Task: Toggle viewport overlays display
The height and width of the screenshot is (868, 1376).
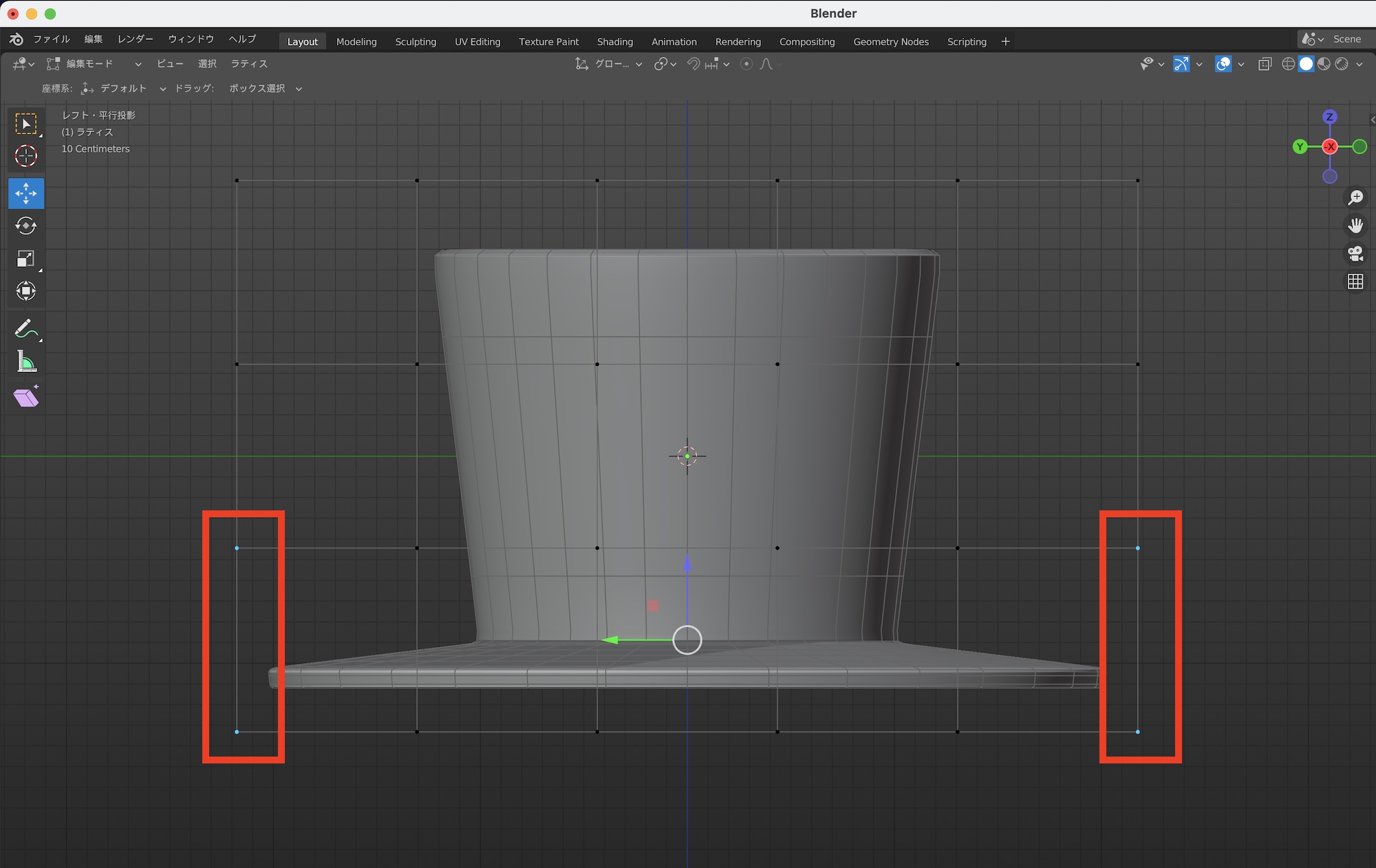Action: point(1223,64)
